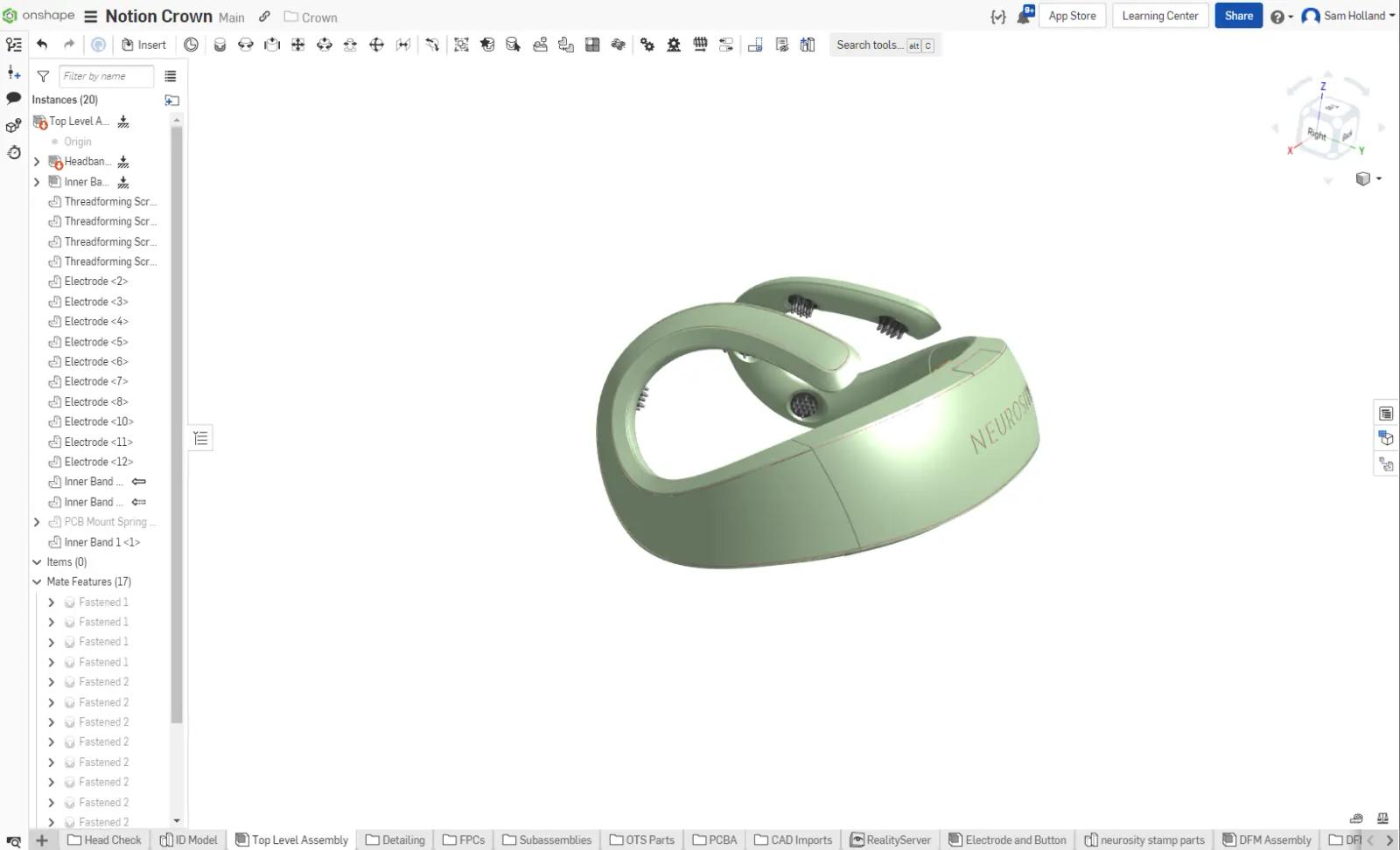Click the stopwatch performance icon in left sidebar

[x=14, y=152]
